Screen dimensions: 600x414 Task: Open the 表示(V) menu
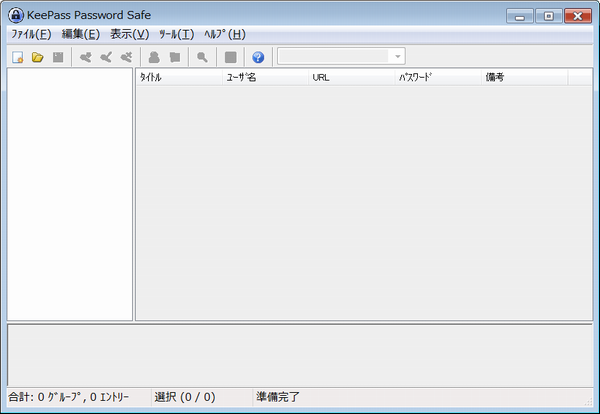130,34
